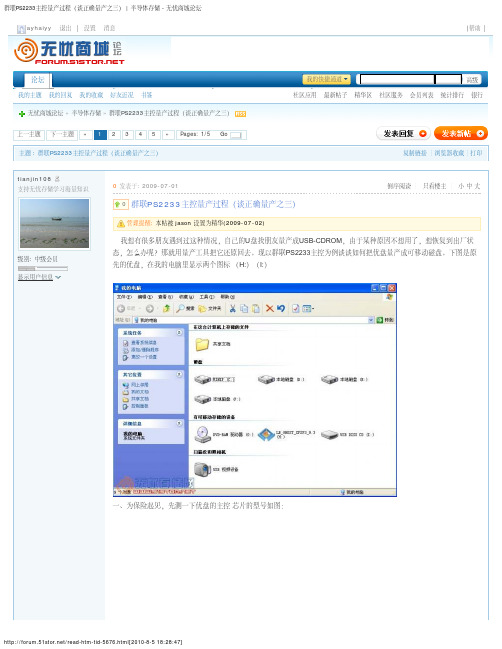Viewport: 502px width, 649px height.
Task: Go to 上一主题 previous topic
Action: 29,134
